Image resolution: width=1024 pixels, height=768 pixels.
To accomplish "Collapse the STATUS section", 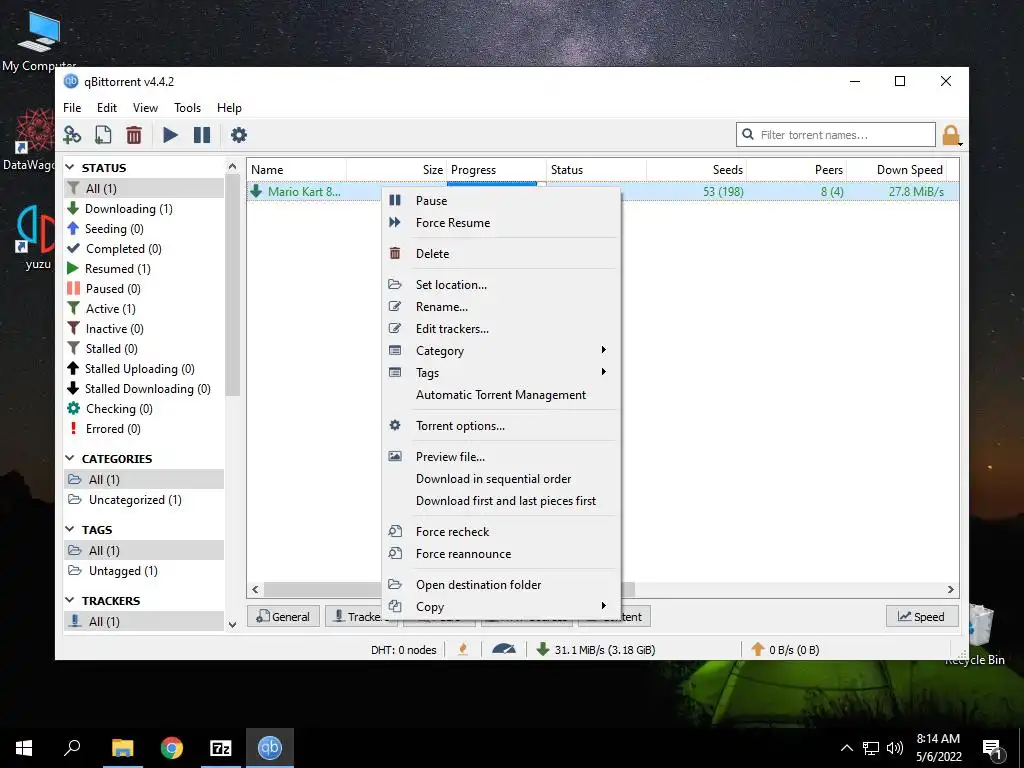I will tap(70, 168).
